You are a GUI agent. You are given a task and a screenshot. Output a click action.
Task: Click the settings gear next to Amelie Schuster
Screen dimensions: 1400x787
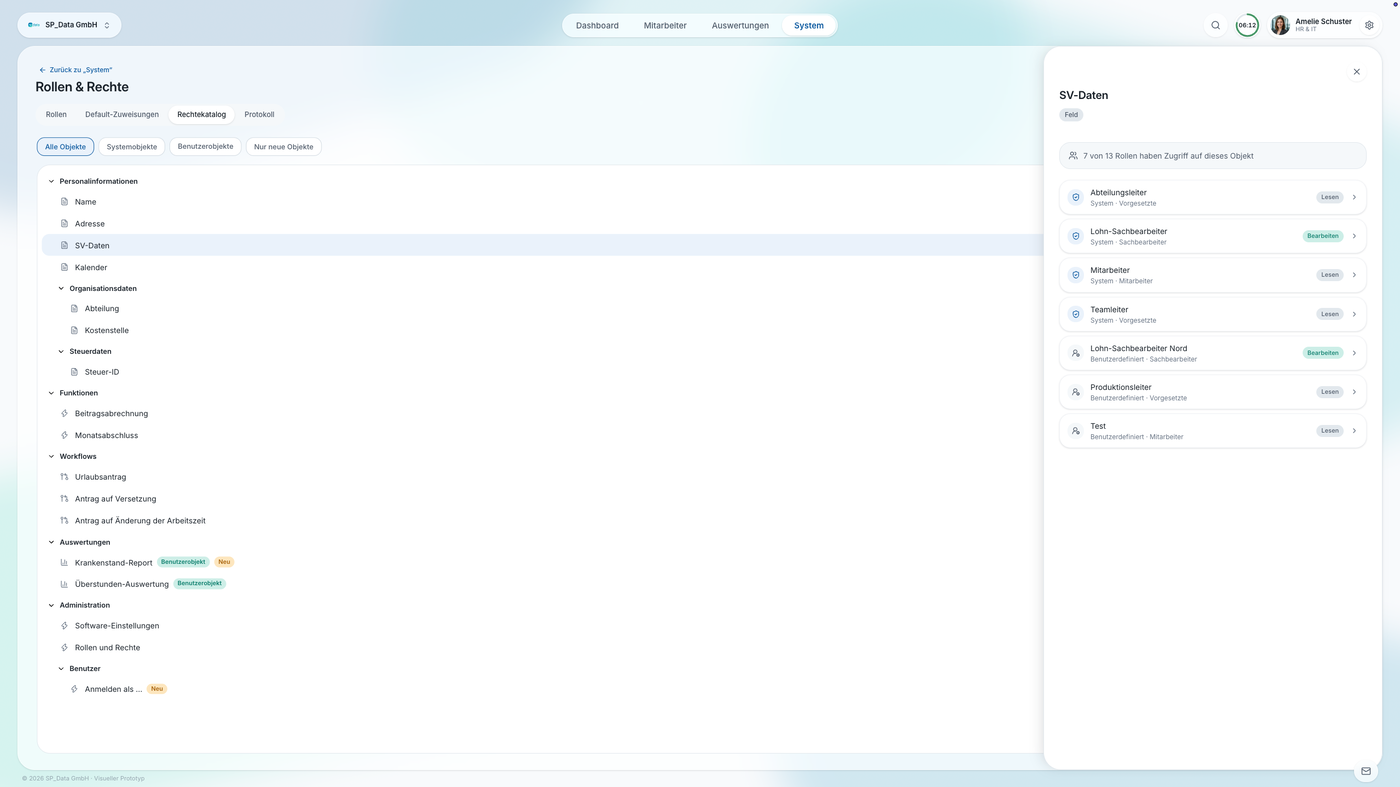(x=1369, y=25)
